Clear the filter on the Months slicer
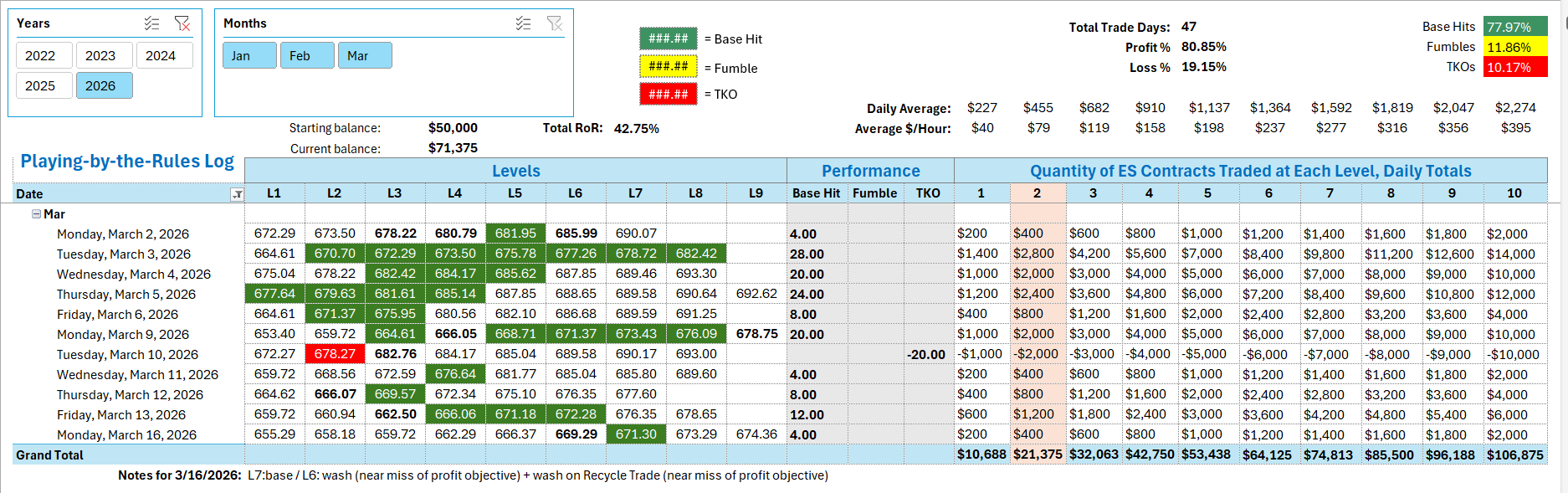Viewport: 1568px width, 493px height. coord(554,23)
